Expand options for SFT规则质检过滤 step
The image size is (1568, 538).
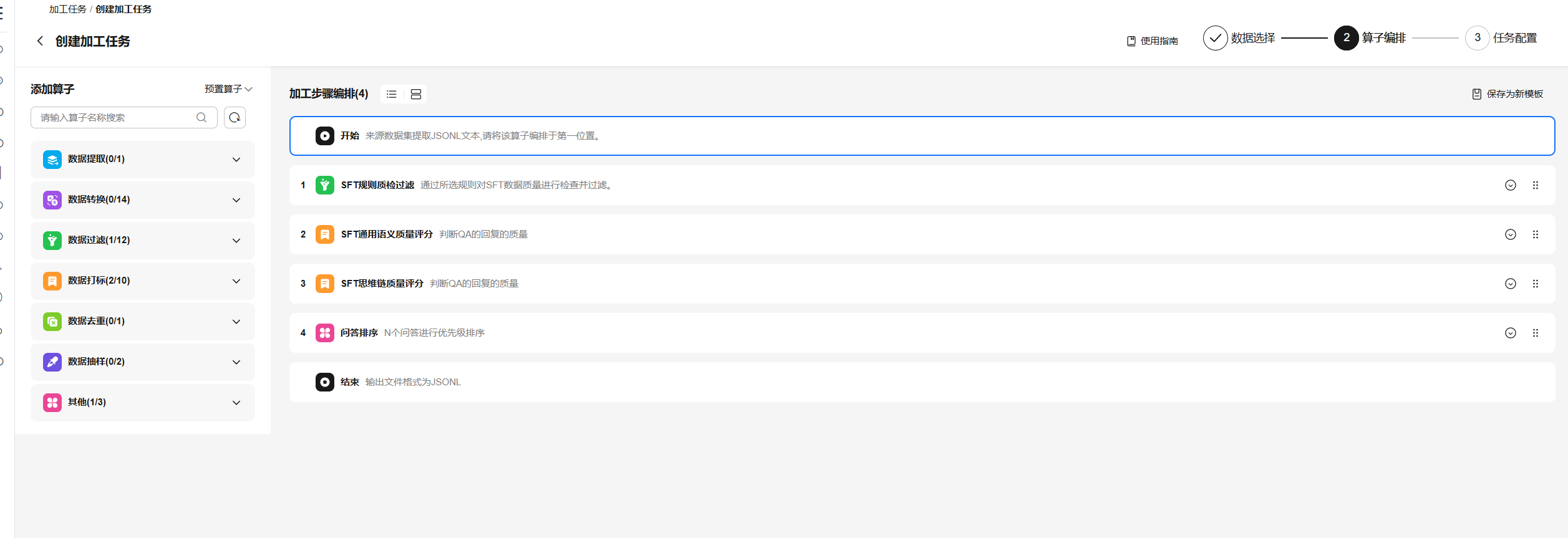tap(1511, 185)
